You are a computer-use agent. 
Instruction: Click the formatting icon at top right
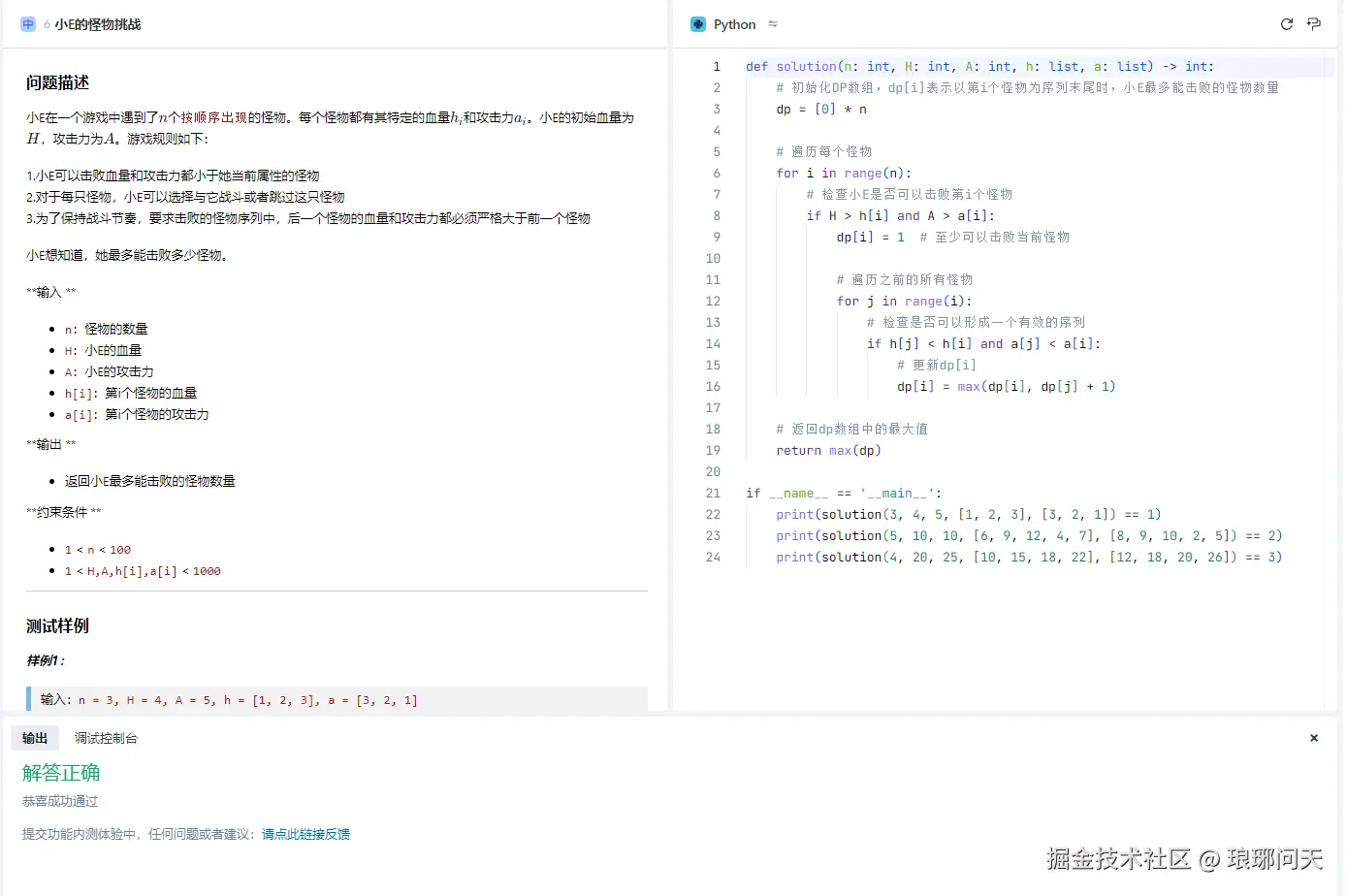click(1315, 24)
